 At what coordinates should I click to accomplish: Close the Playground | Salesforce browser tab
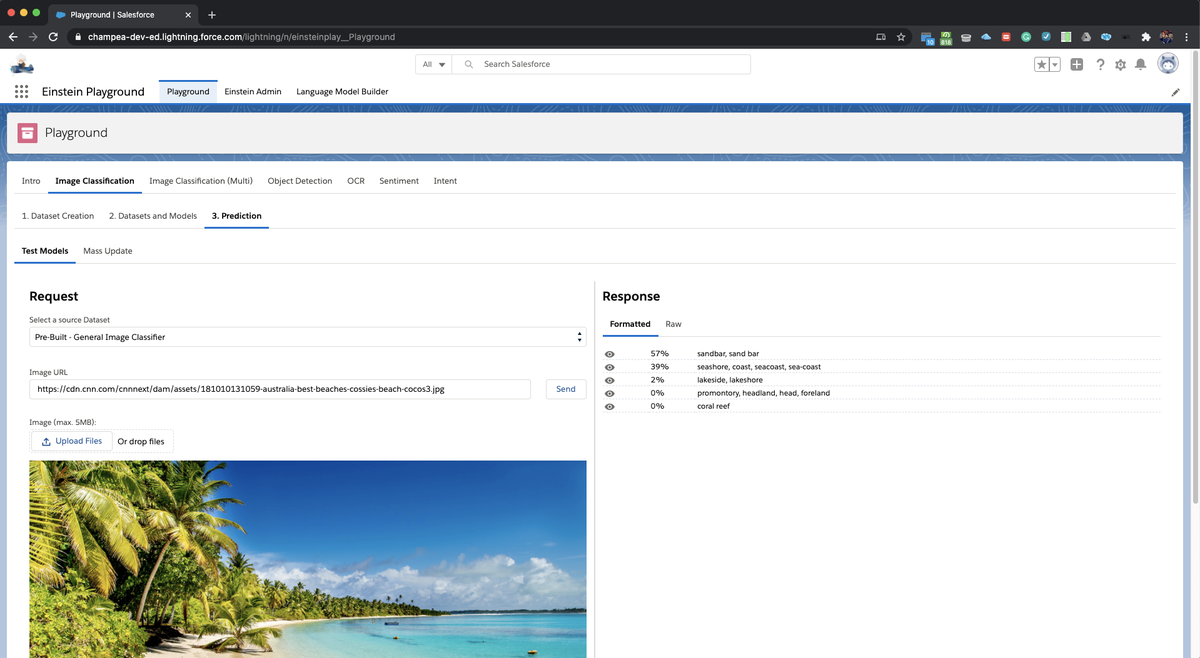pos(188,15)
